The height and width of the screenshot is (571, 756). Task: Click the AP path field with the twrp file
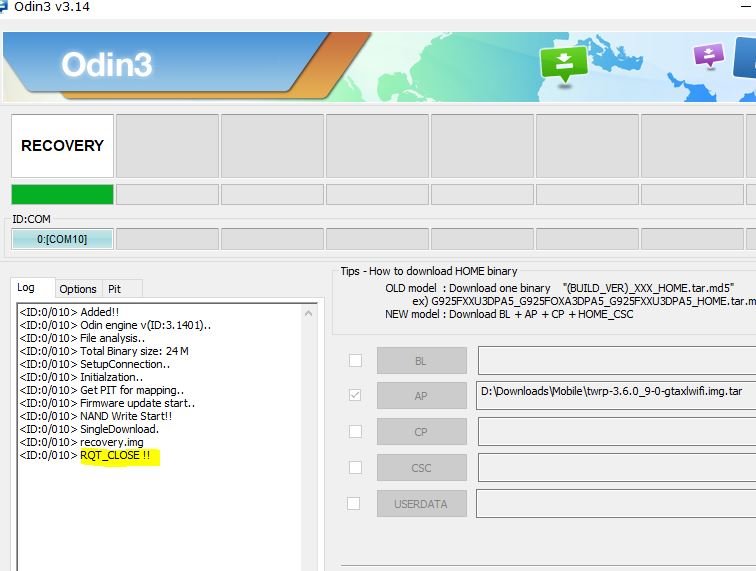[616, 395]
